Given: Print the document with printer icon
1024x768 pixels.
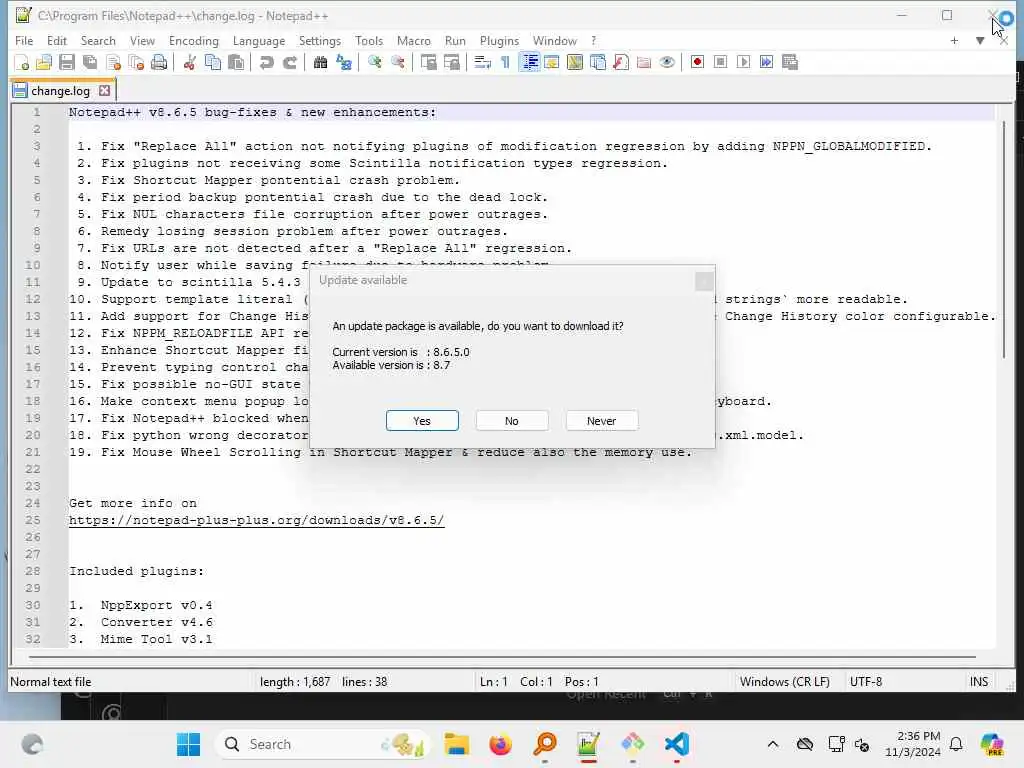Looking at the screenshot, I should [159, 63].
